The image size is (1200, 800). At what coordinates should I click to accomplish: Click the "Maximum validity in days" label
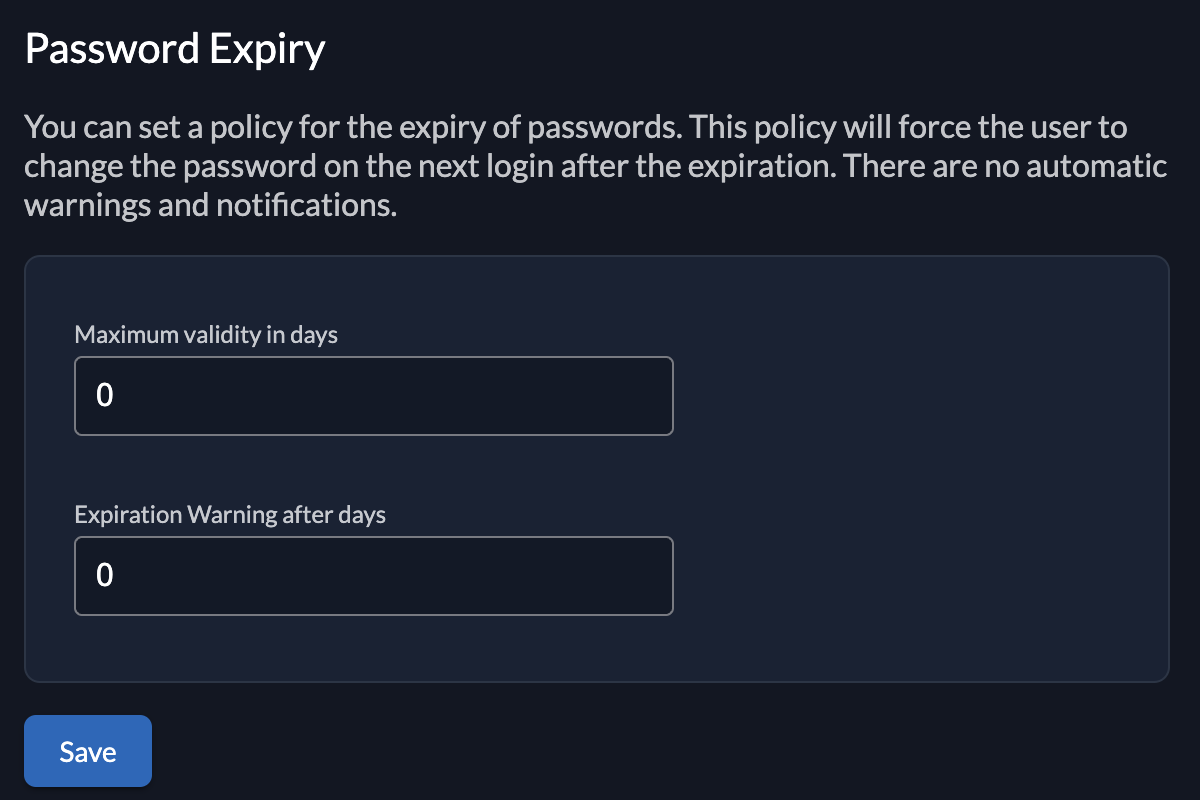[206, 335]
